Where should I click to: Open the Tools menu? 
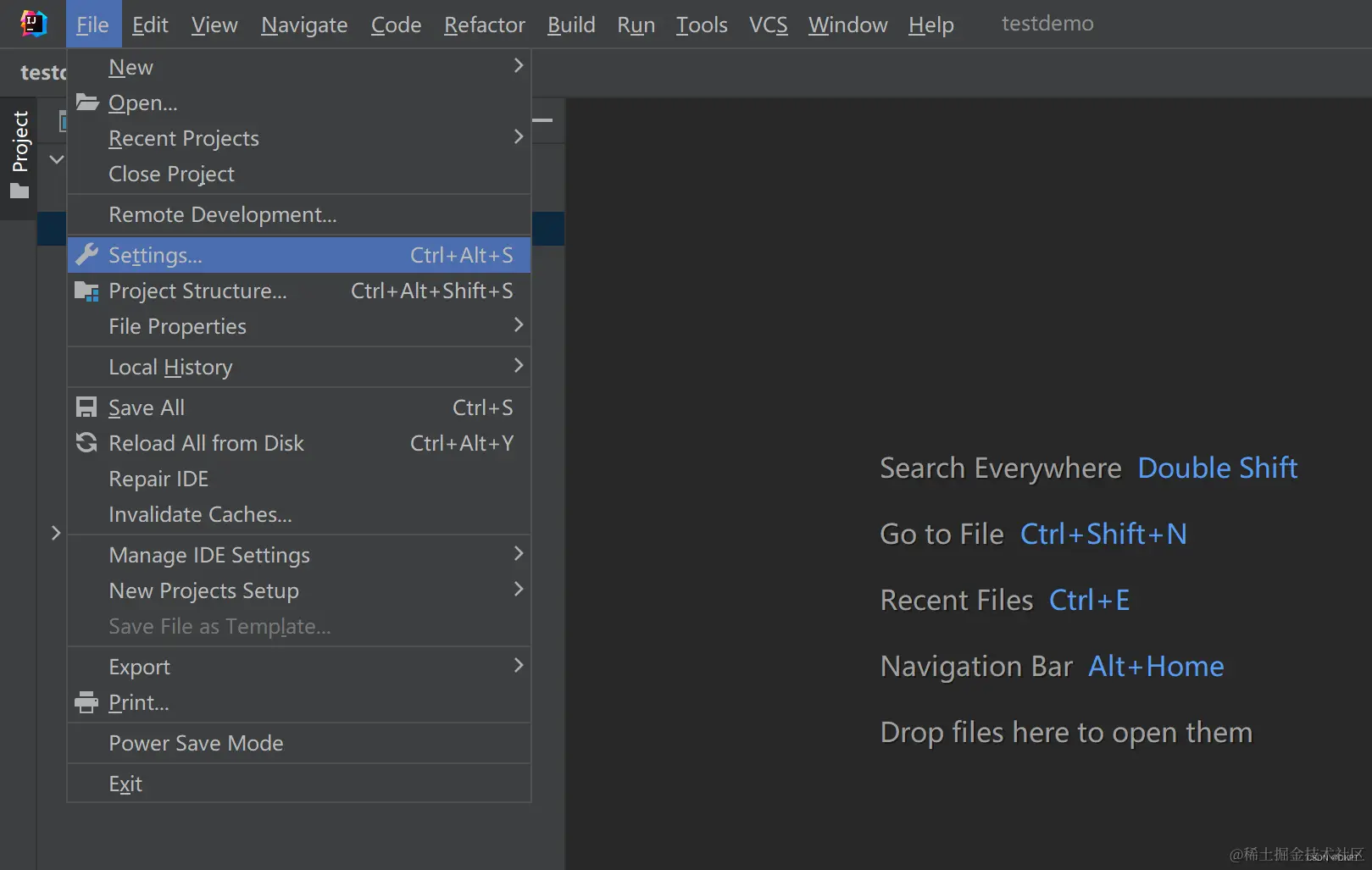coord(702,25)
